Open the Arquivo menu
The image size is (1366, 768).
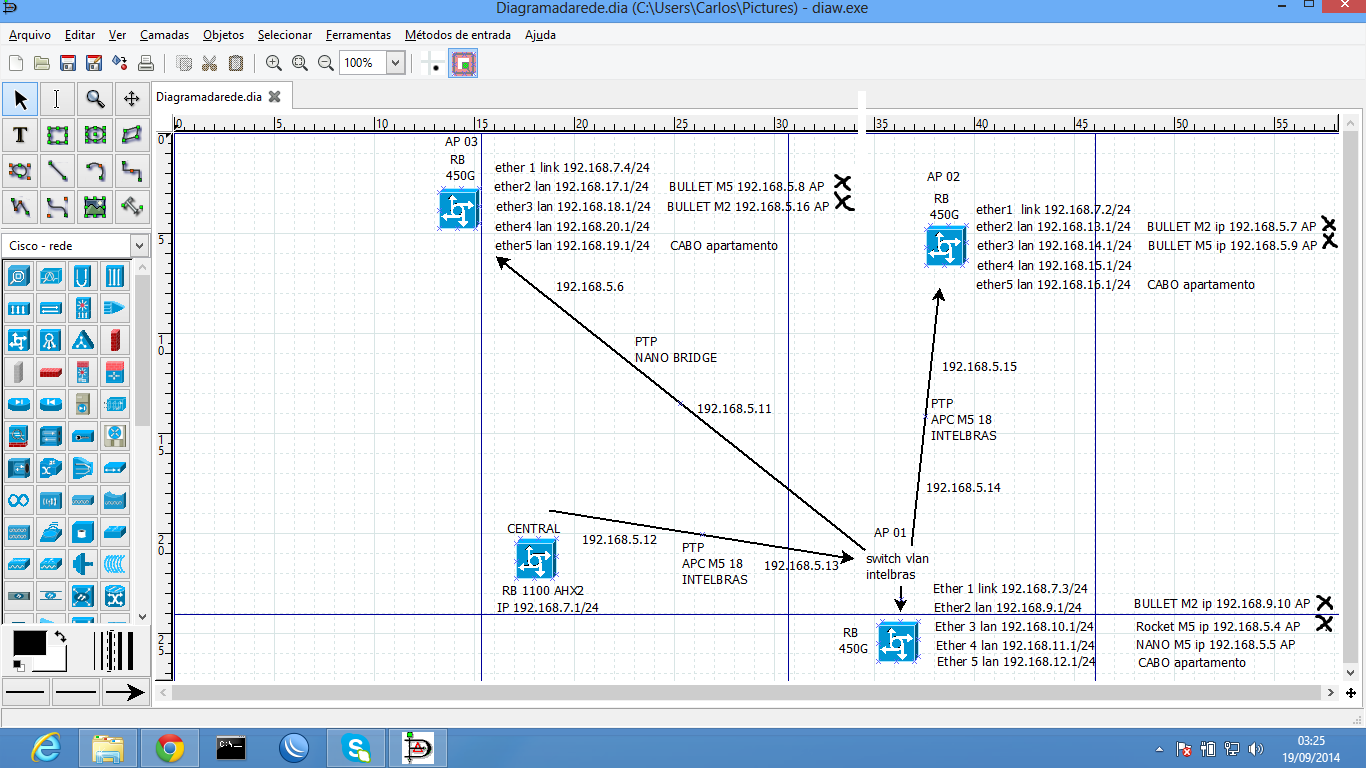(x=29, y=35)
